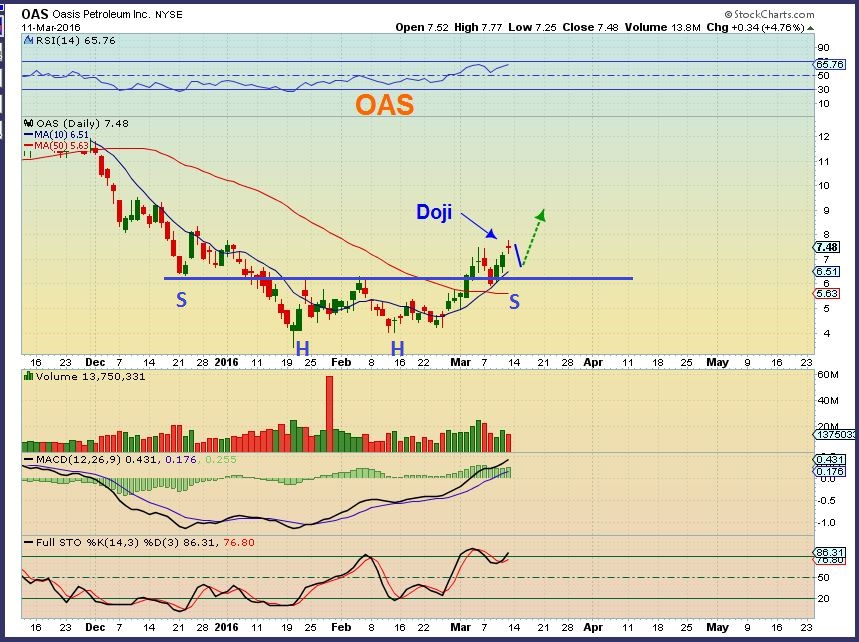
Task: Click the Volume legend bar icon
Action: [x=28, y=376]
